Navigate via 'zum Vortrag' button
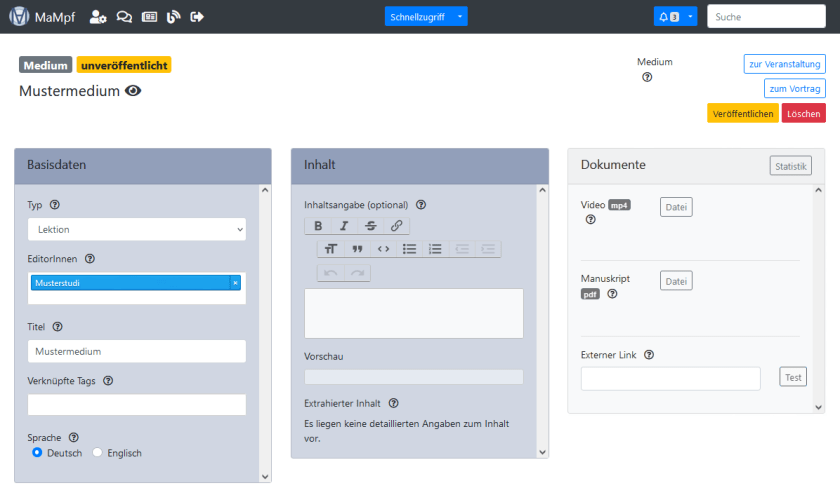 (794, 88)
